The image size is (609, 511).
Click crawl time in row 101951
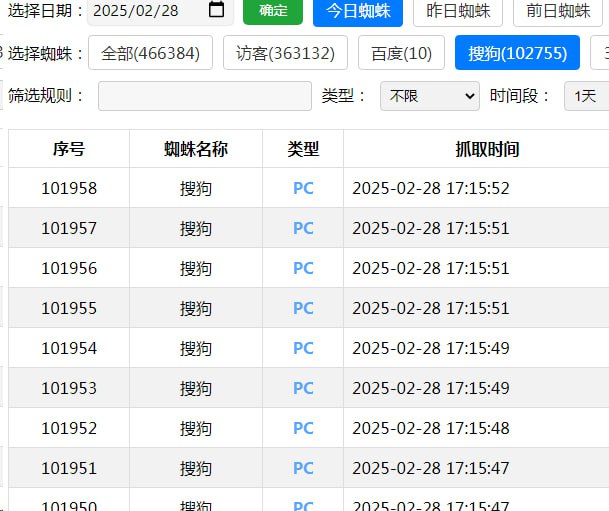431,468
